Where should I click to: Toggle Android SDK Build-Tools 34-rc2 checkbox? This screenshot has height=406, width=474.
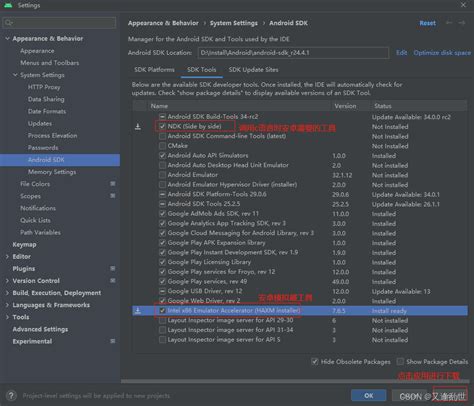(162, 117)
